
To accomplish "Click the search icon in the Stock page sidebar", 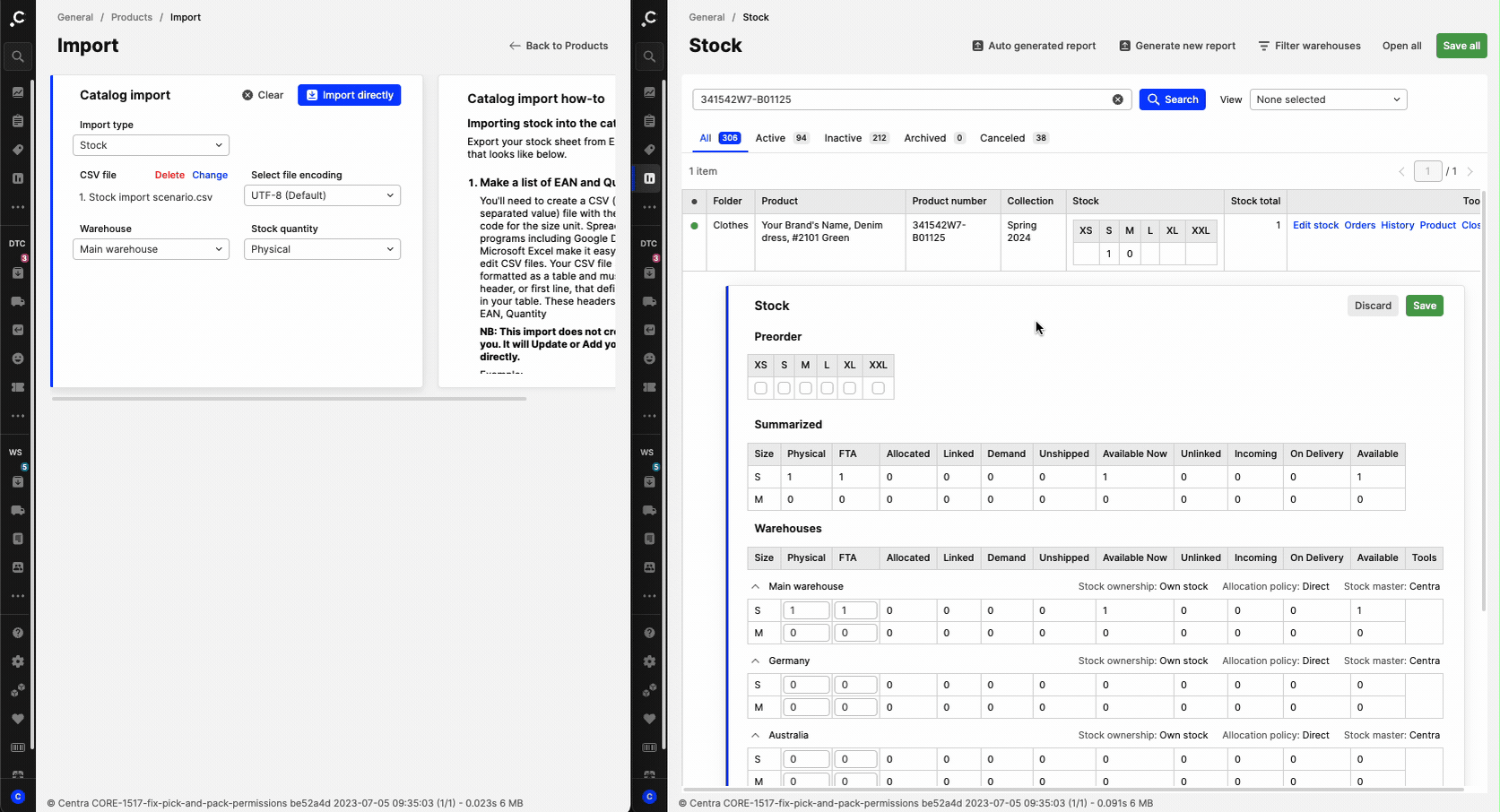I will pos(649,56).
